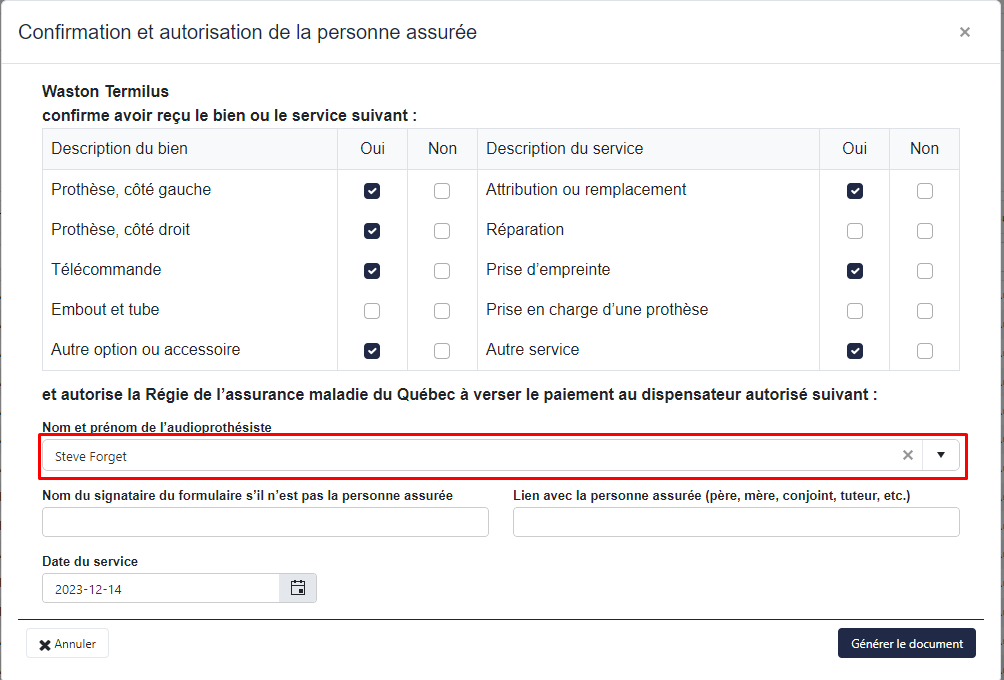Click the Date du service text field
Viewport: 1004px width, 680px height.
point(160,589)
